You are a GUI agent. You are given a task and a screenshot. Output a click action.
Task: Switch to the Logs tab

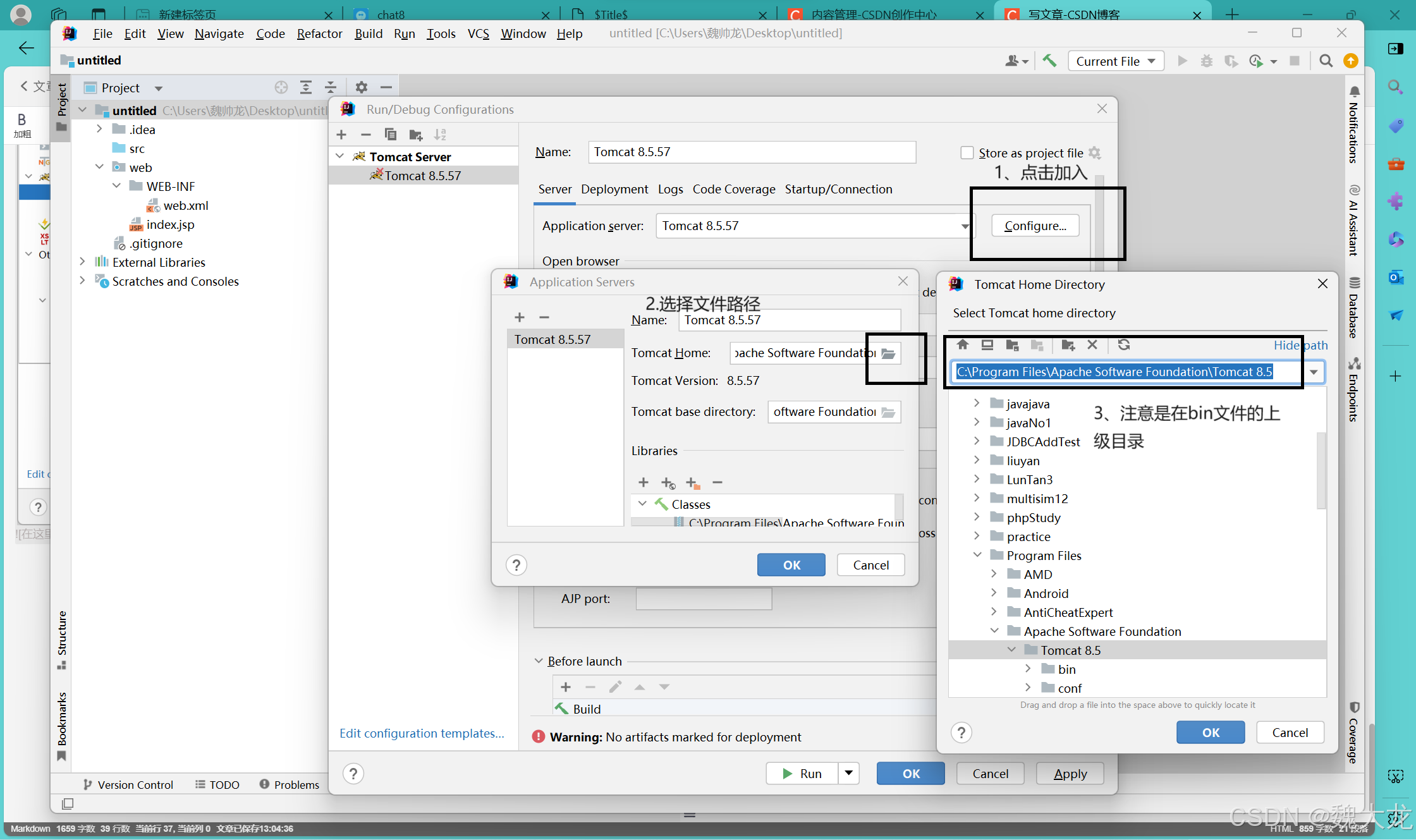point(670,189)
